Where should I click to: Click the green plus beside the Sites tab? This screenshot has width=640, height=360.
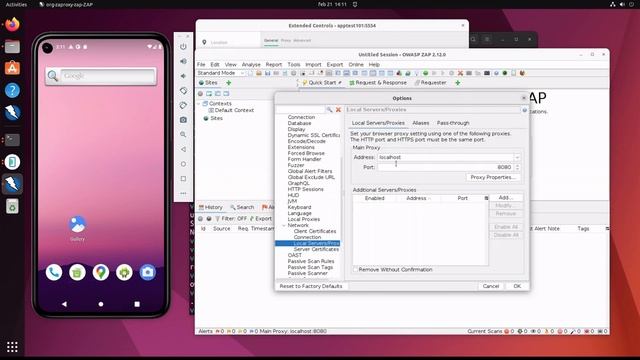(x=229, y=83)
